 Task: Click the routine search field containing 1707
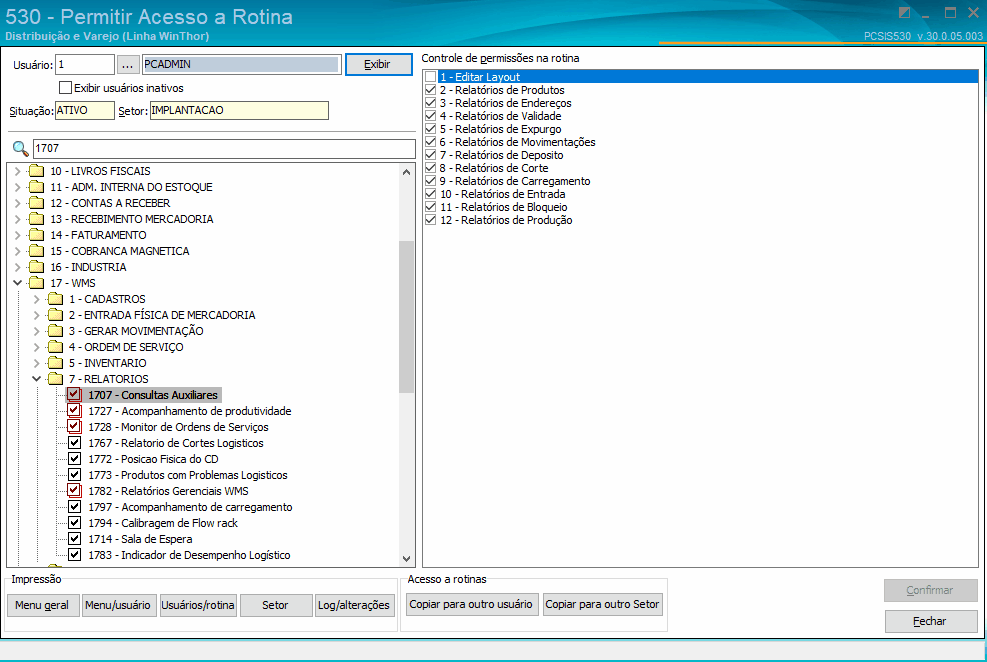(223, 149)
